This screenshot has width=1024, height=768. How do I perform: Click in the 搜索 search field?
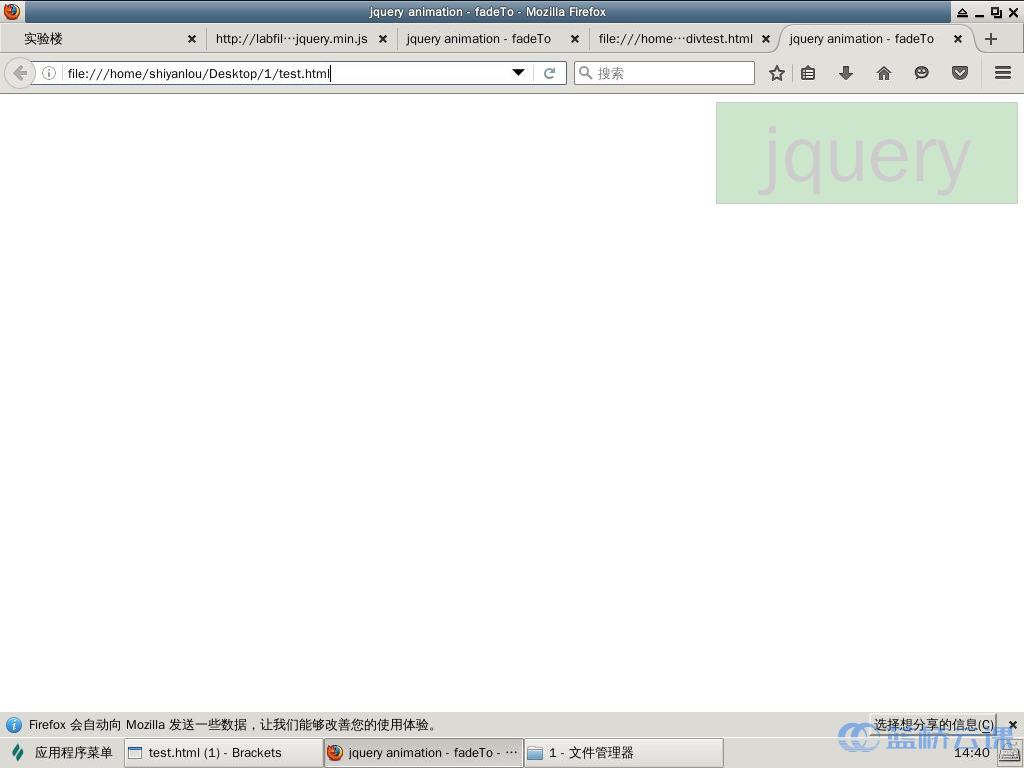[672, 73]
